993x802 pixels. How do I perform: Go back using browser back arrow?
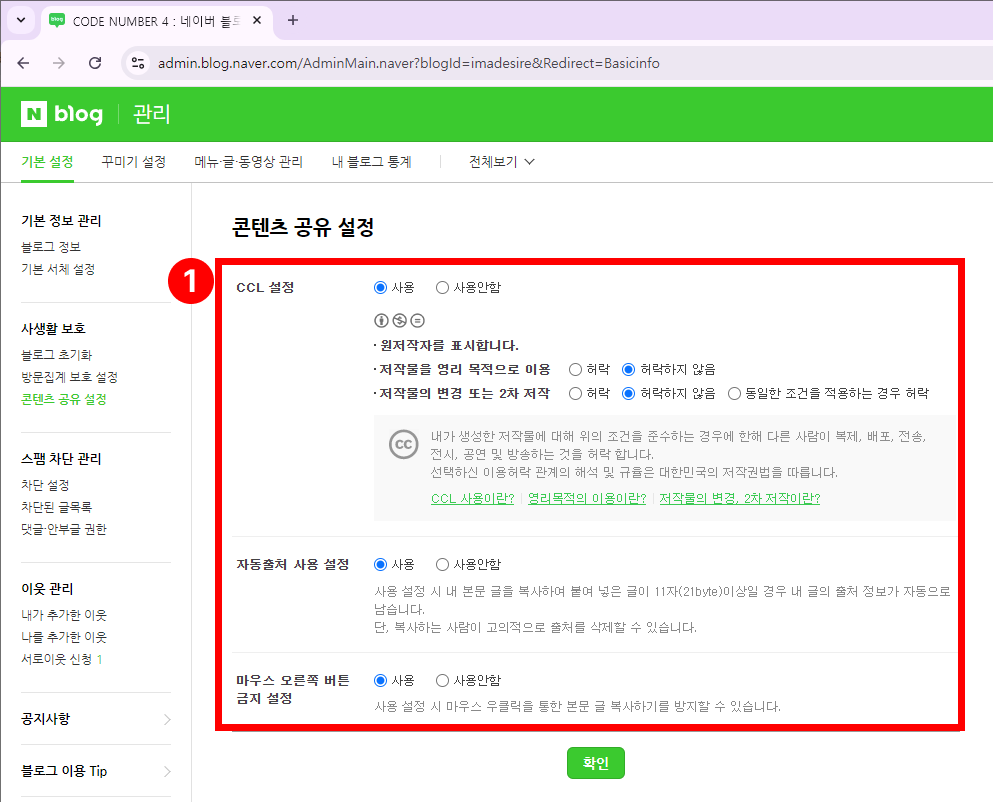23,63
